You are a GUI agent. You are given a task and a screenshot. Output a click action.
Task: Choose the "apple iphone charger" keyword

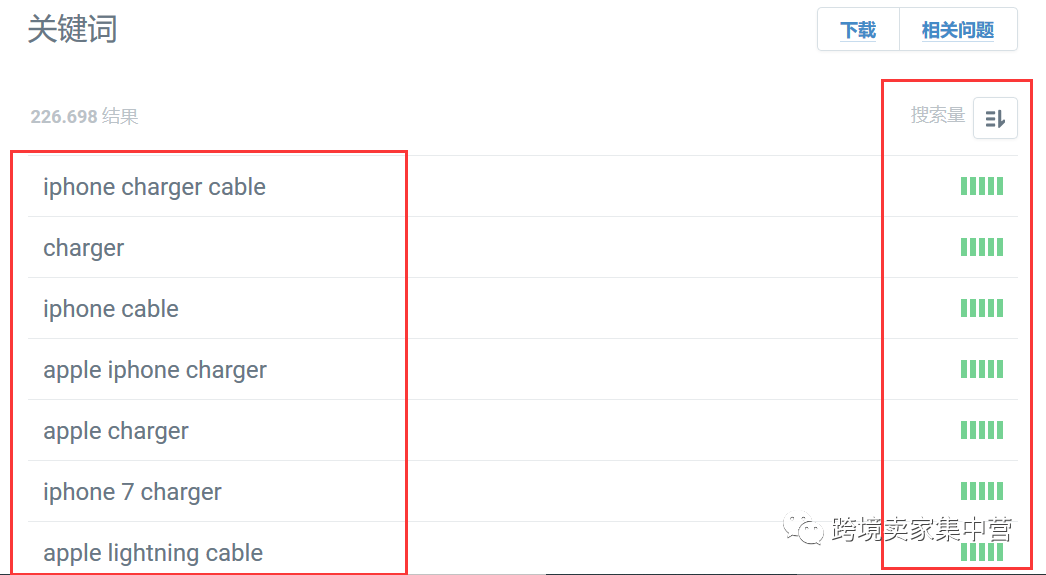(155, 370)
